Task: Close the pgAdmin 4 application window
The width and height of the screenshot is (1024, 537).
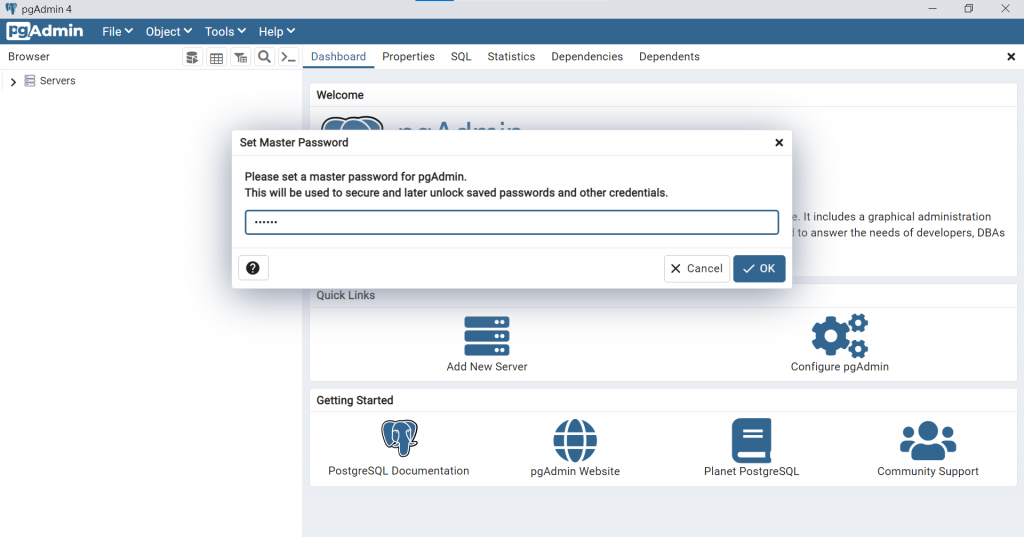Action: tap(1005, 8)
